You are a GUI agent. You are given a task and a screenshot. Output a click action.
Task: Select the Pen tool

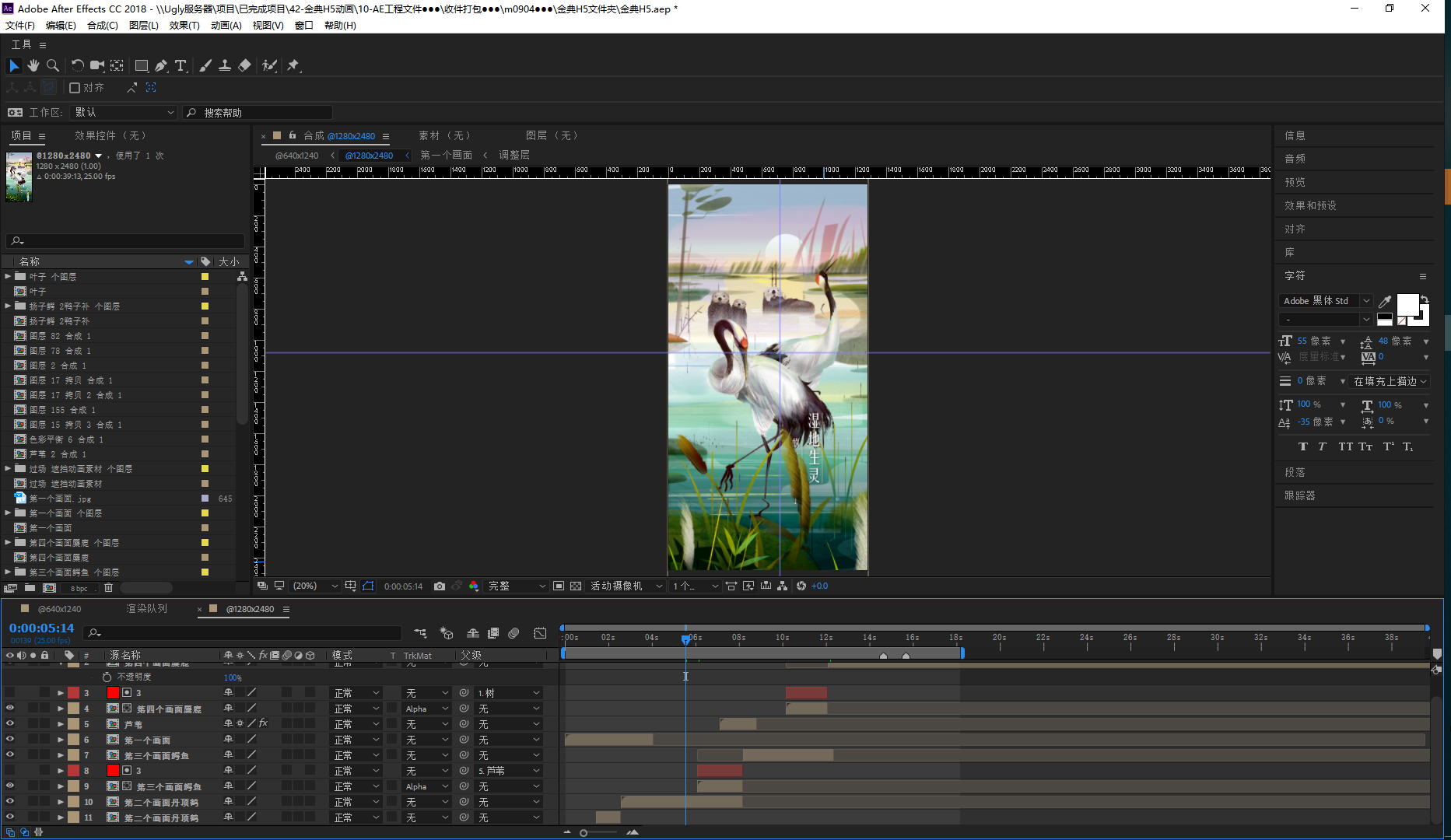161,65
